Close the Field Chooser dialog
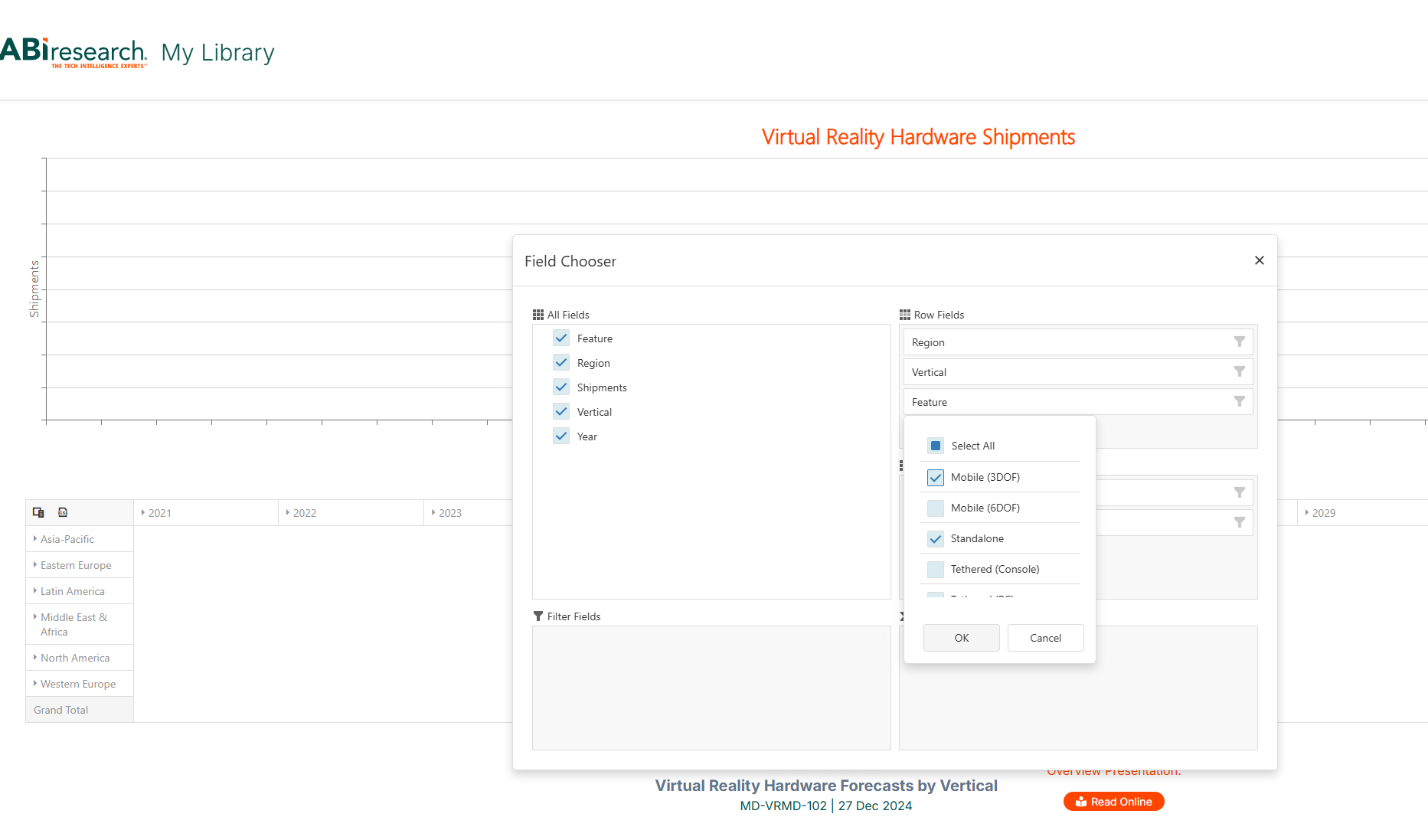 click(x=1259, y=260)
